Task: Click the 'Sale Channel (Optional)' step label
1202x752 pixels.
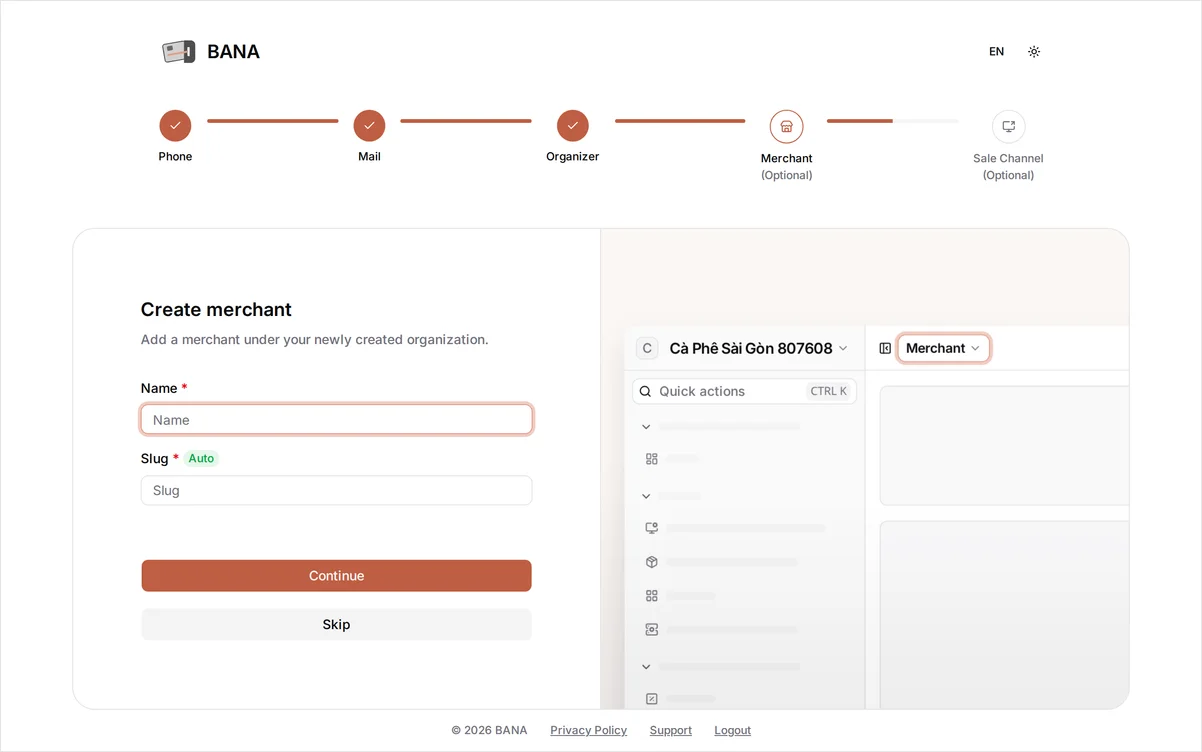Action: point(1008,166)
